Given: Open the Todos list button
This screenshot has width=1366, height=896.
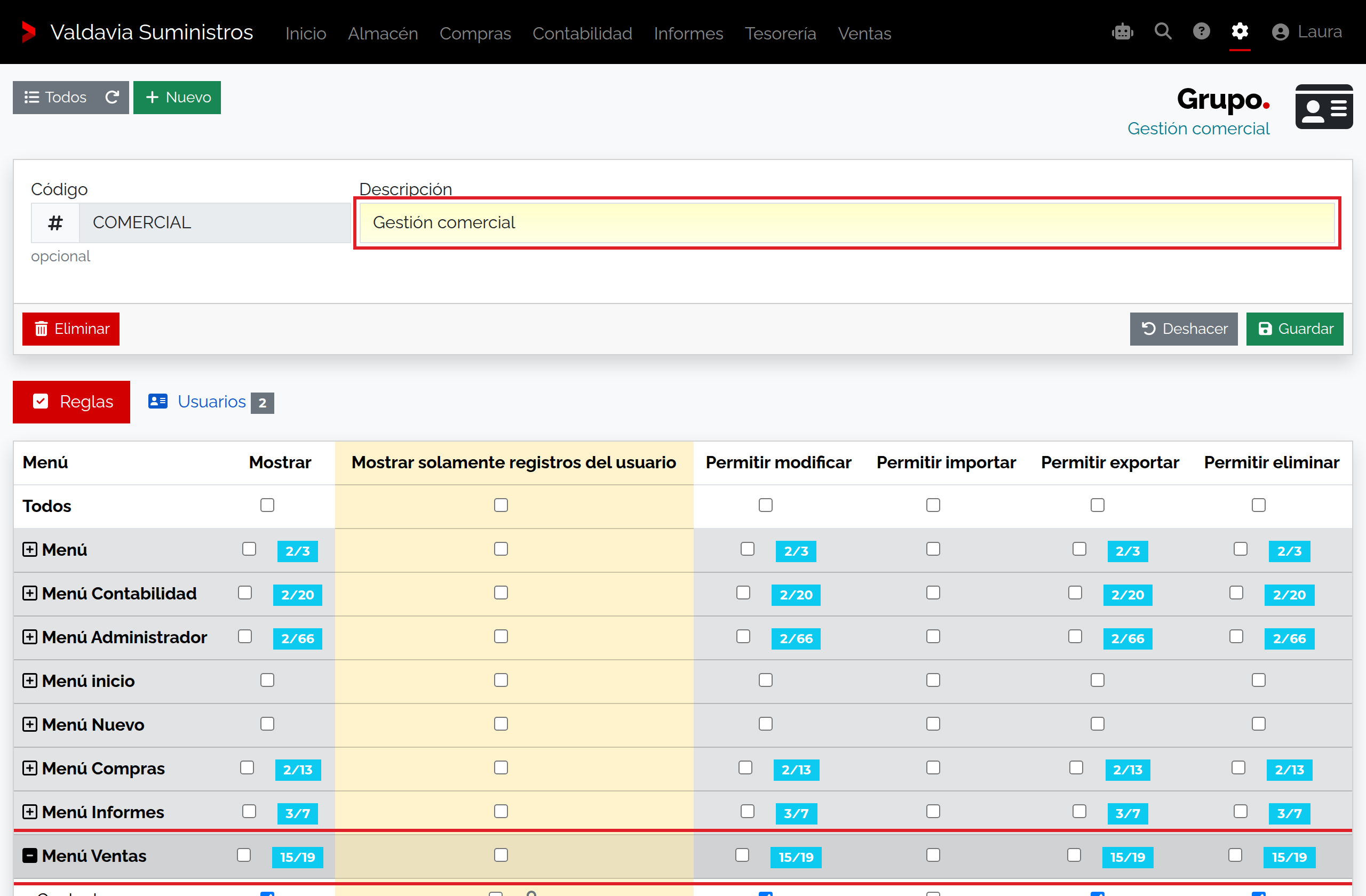Looking at the screenshot, I should (x=55, y=97).
